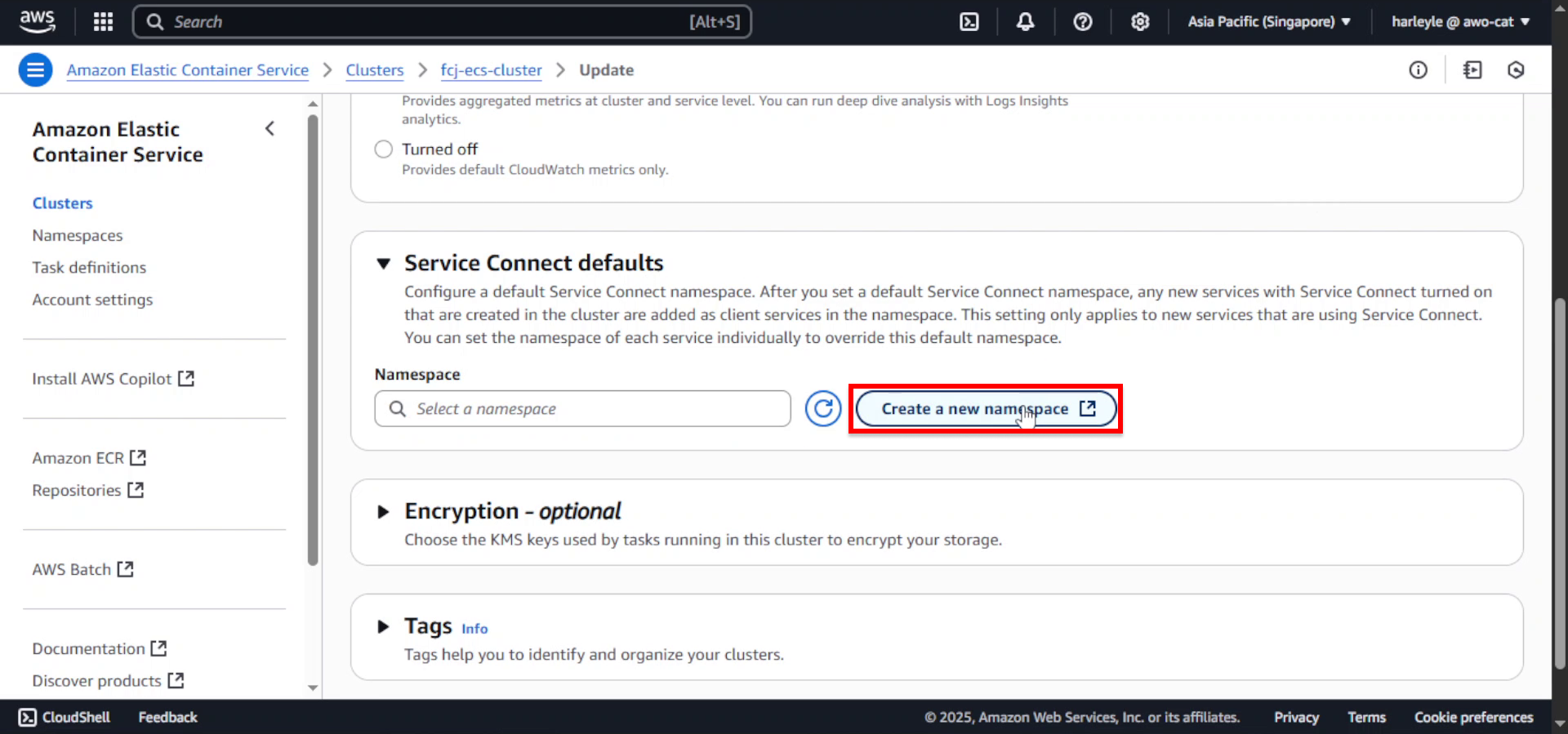Open the hexagon clock icon top right
1568x734 pixels.
click(1516, 70)
